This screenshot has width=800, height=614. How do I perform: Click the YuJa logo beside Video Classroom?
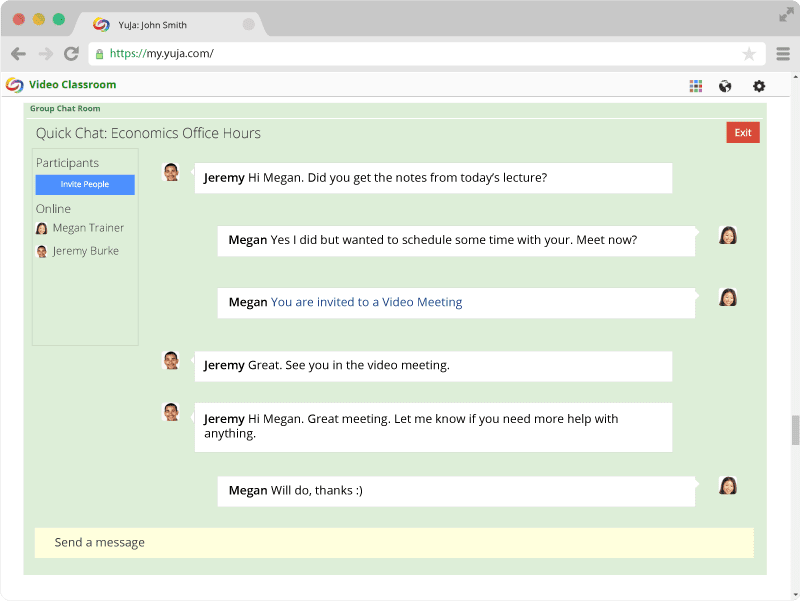pos(15,85)
